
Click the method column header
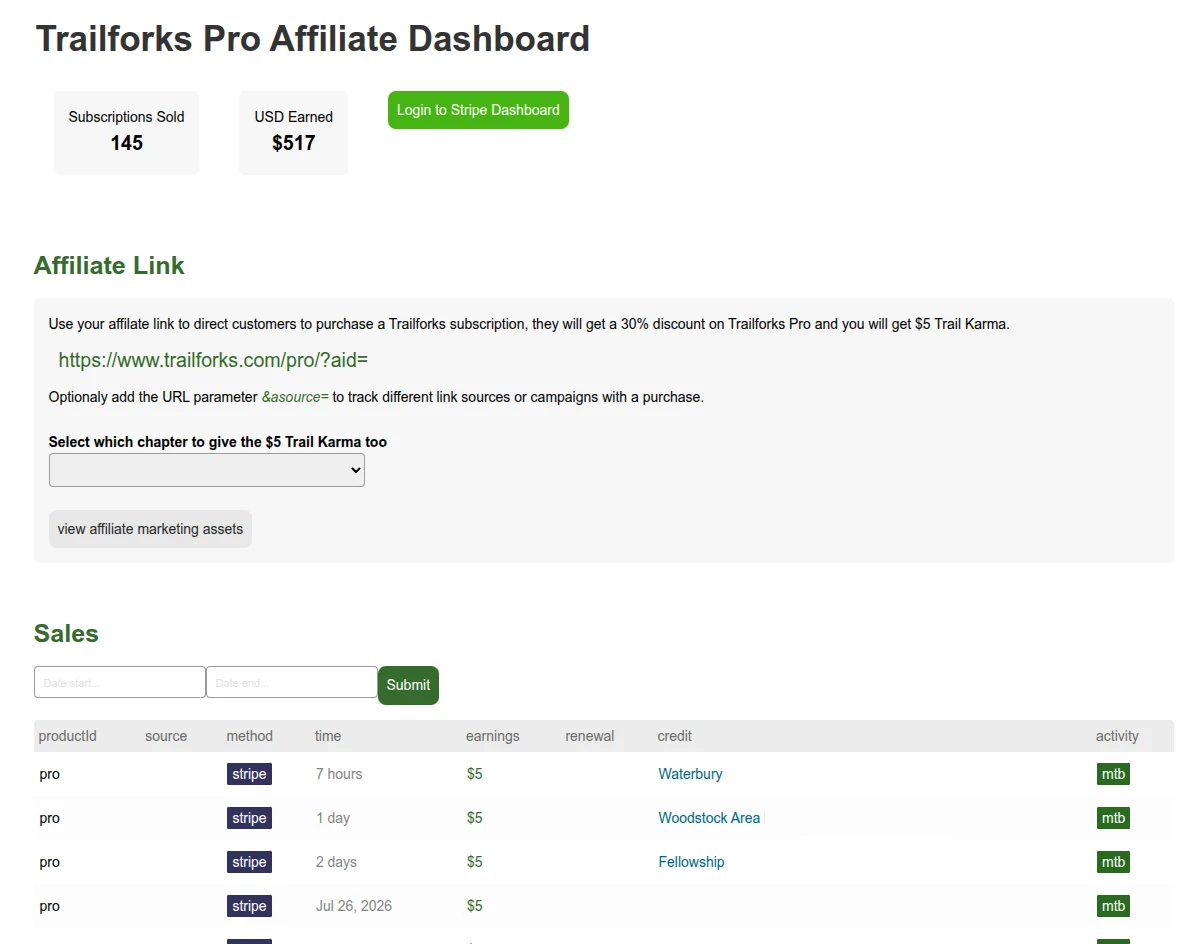point(249,736)
